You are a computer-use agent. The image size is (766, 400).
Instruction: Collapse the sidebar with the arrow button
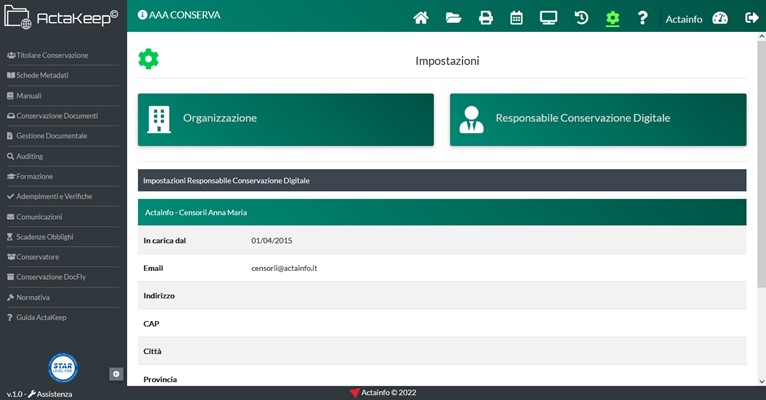tap(116, 374)
